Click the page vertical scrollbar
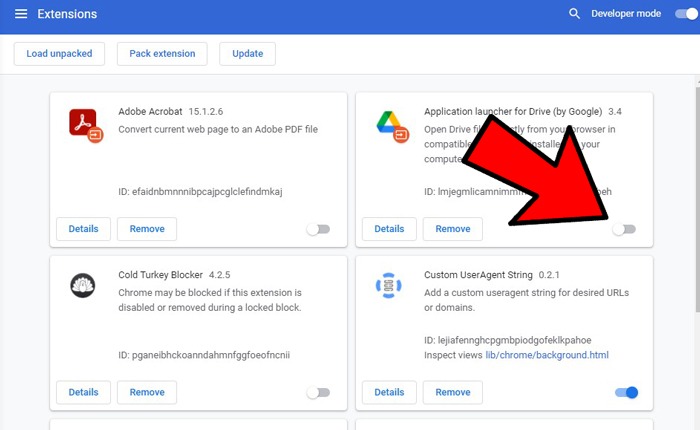This screenshot has width=700, height=430. pos(697,199)
